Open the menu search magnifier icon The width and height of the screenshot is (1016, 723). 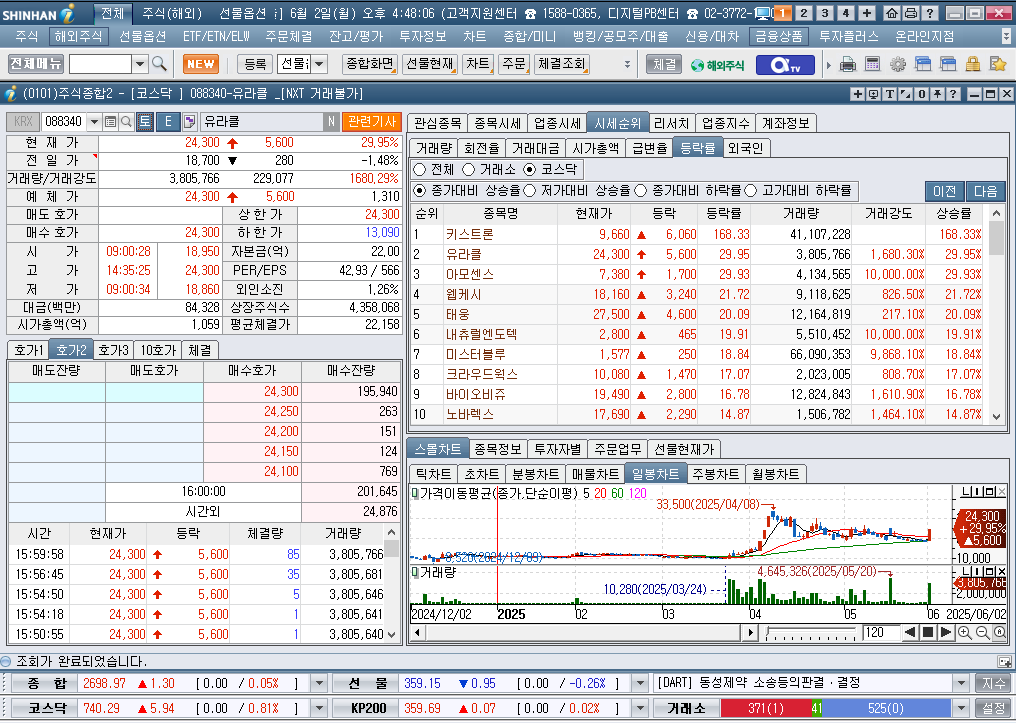click(159, 63)
